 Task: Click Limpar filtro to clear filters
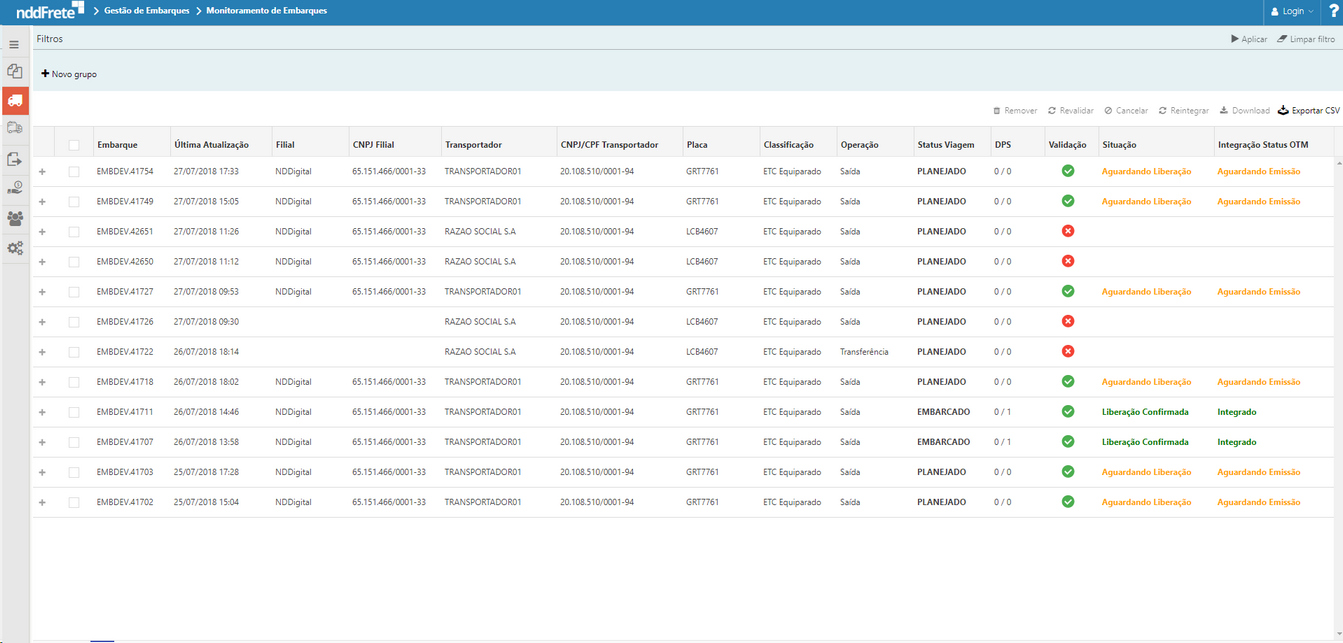1307,39
